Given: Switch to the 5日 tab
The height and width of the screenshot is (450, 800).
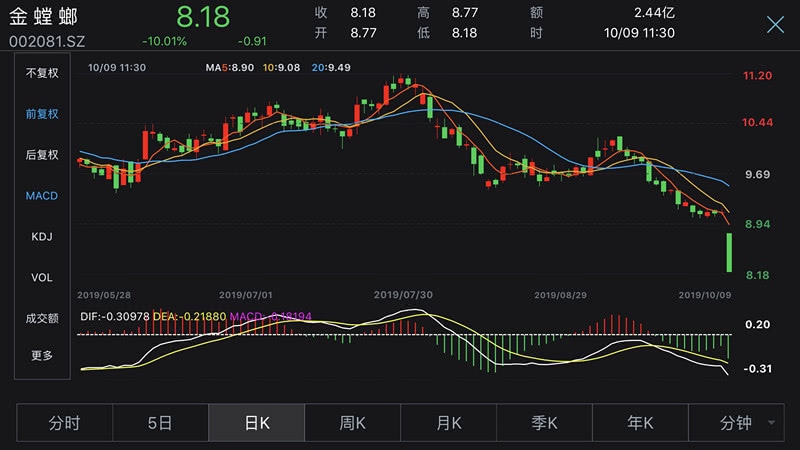Looking at the screenshot, I should click(160, 423).
